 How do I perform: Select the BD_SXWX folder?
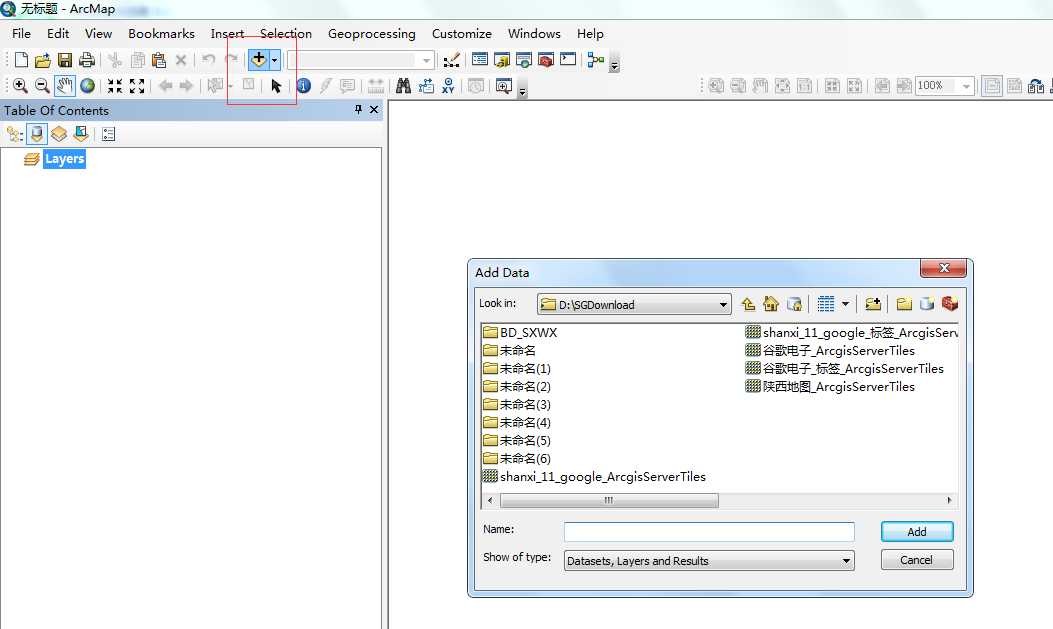tap(520, 332)
